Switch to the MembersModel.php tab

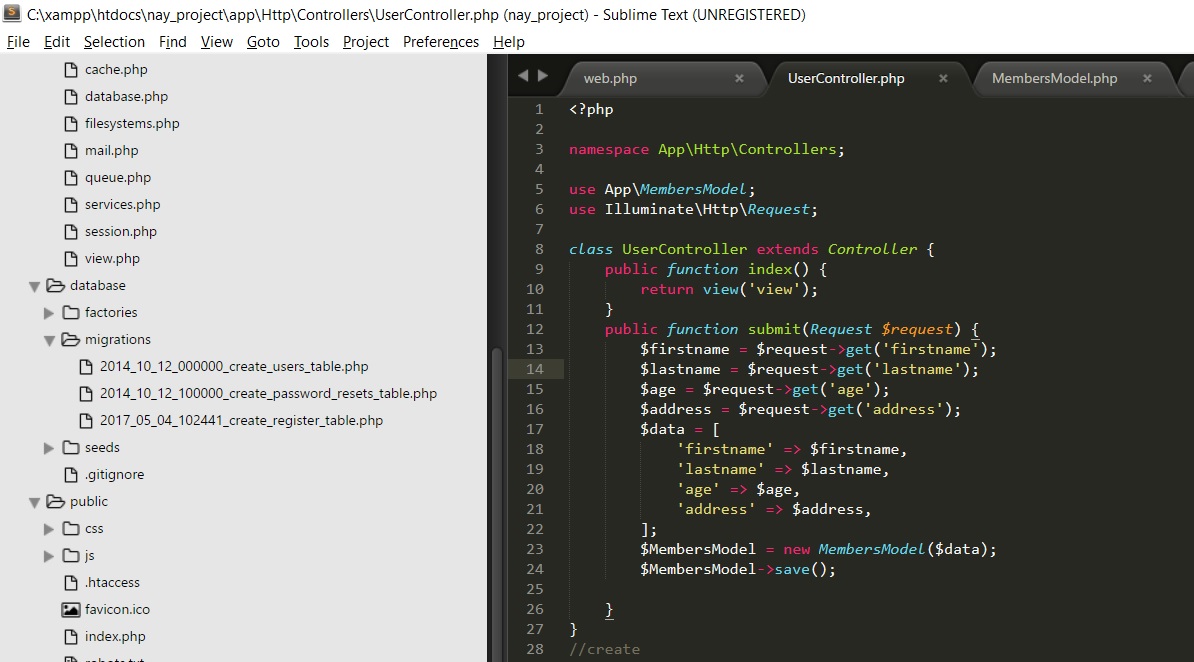[1053, 77]
